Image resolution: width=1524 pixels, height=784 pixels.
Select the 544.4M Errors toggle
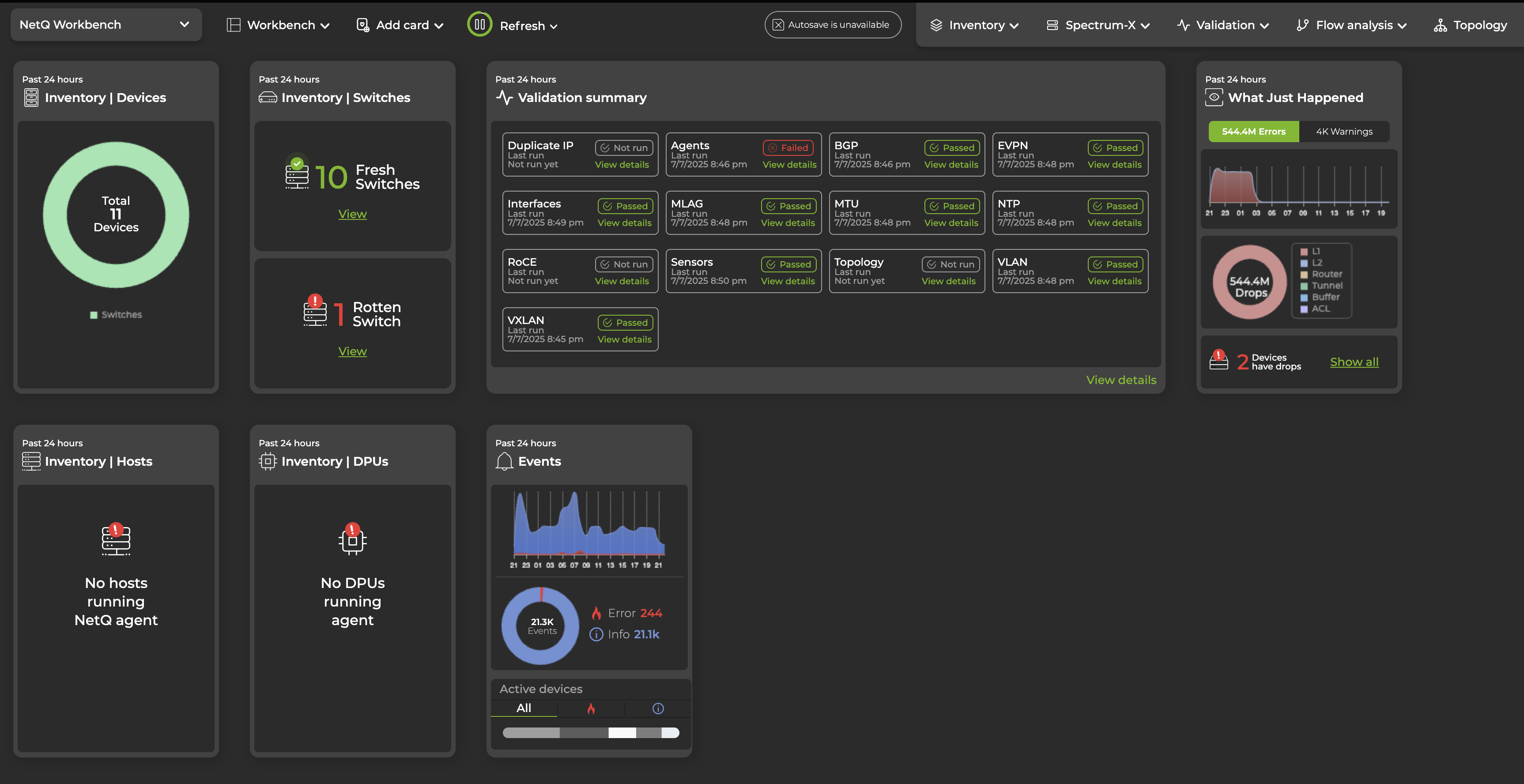[x=1254, y=132]
